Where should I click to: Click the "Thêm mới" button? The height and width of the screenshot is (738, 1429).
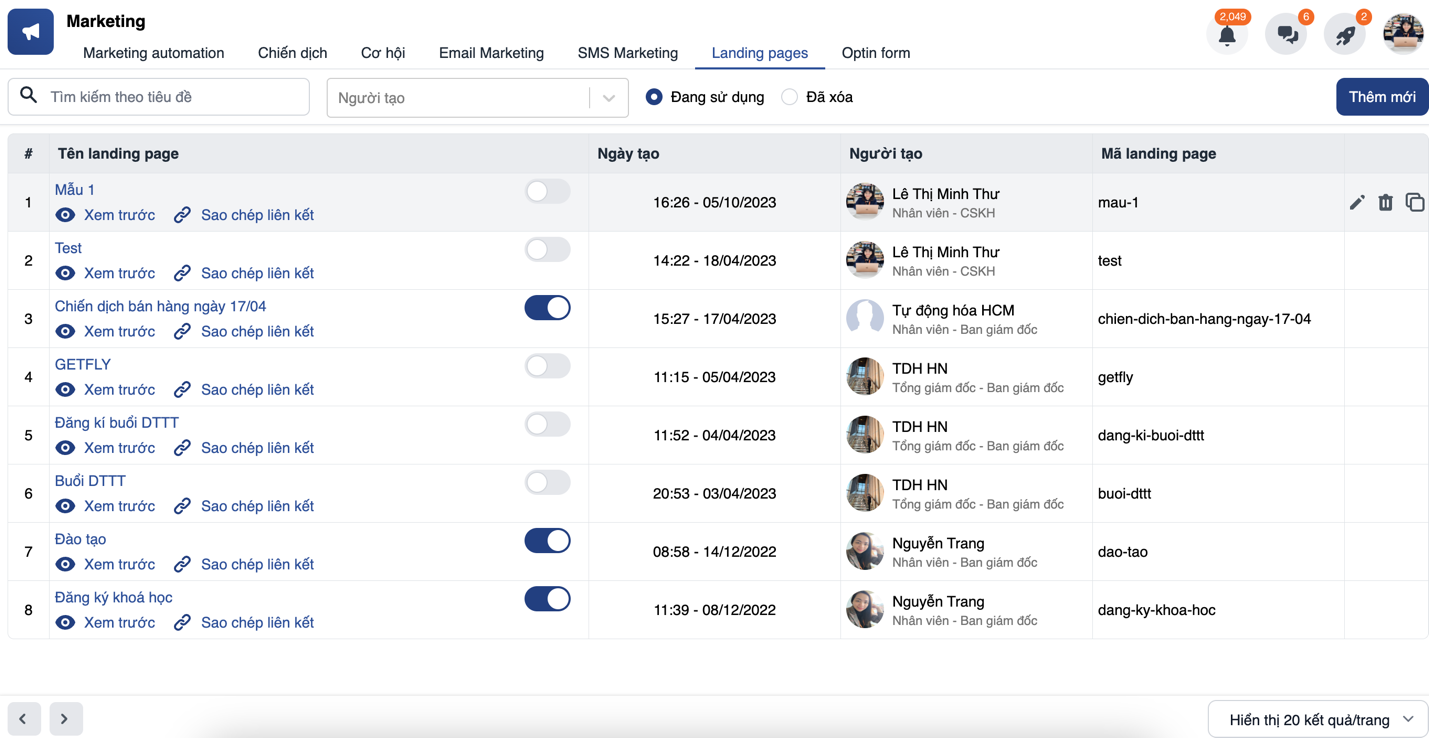1381,96
